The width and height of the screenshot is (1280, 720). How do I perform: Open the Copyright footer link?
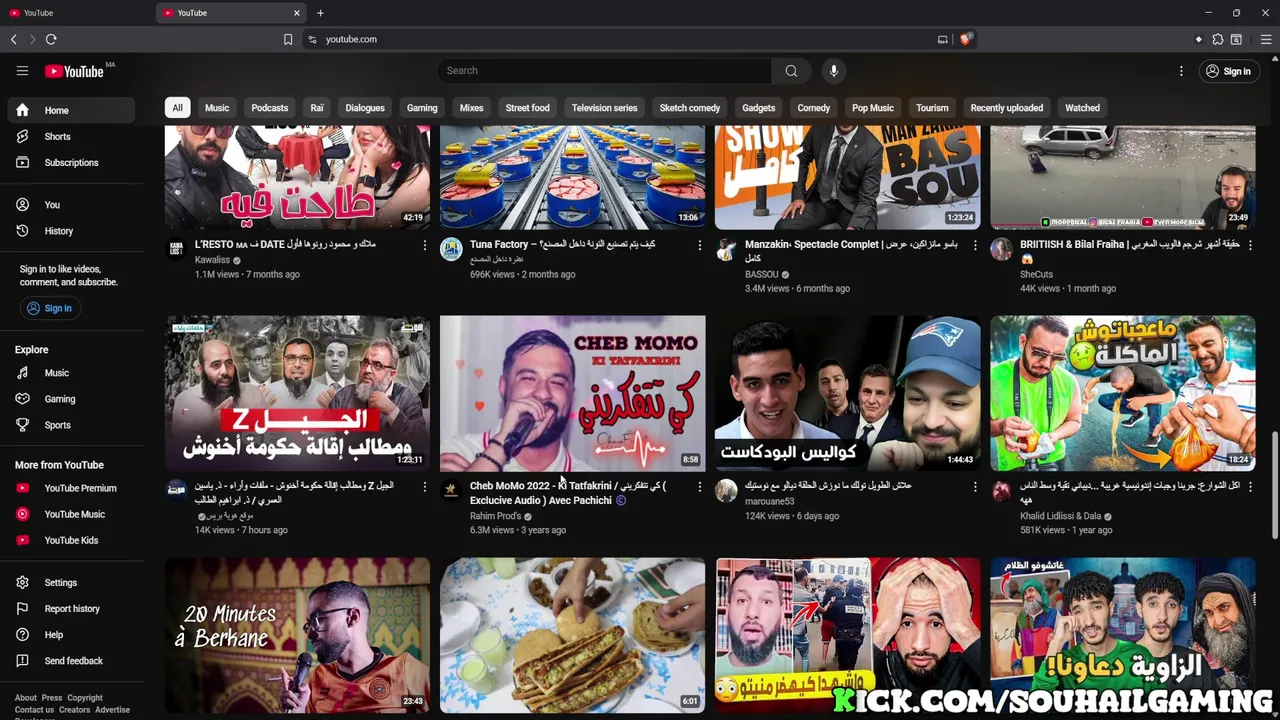[85, 698]
